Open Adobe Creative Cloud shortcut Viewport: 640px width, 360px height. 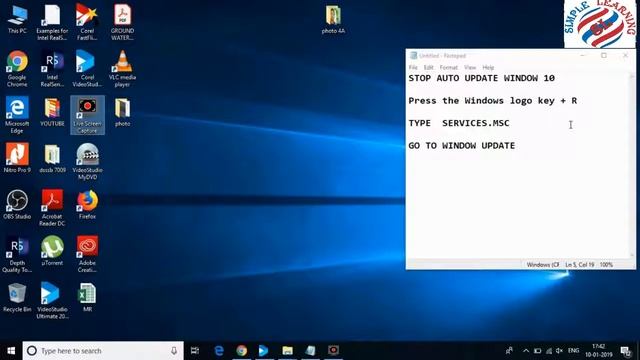pyautogui.click(x=87, y=254)
